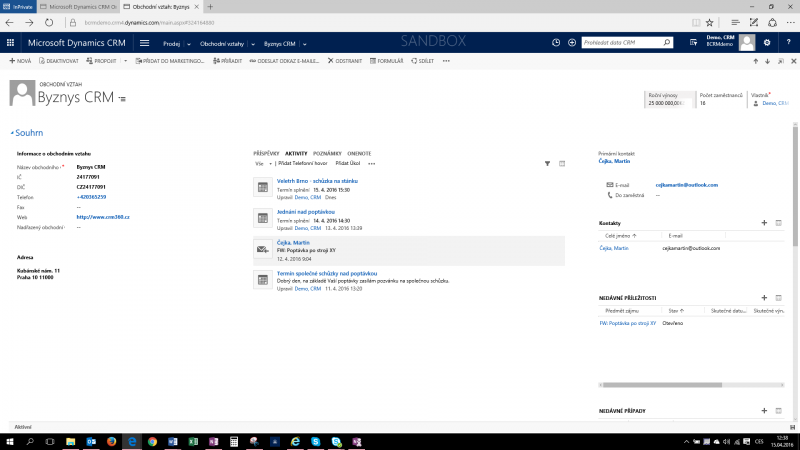Open settings gear in CRM header
The image size is (800, 450).
[x=767, y=43]
